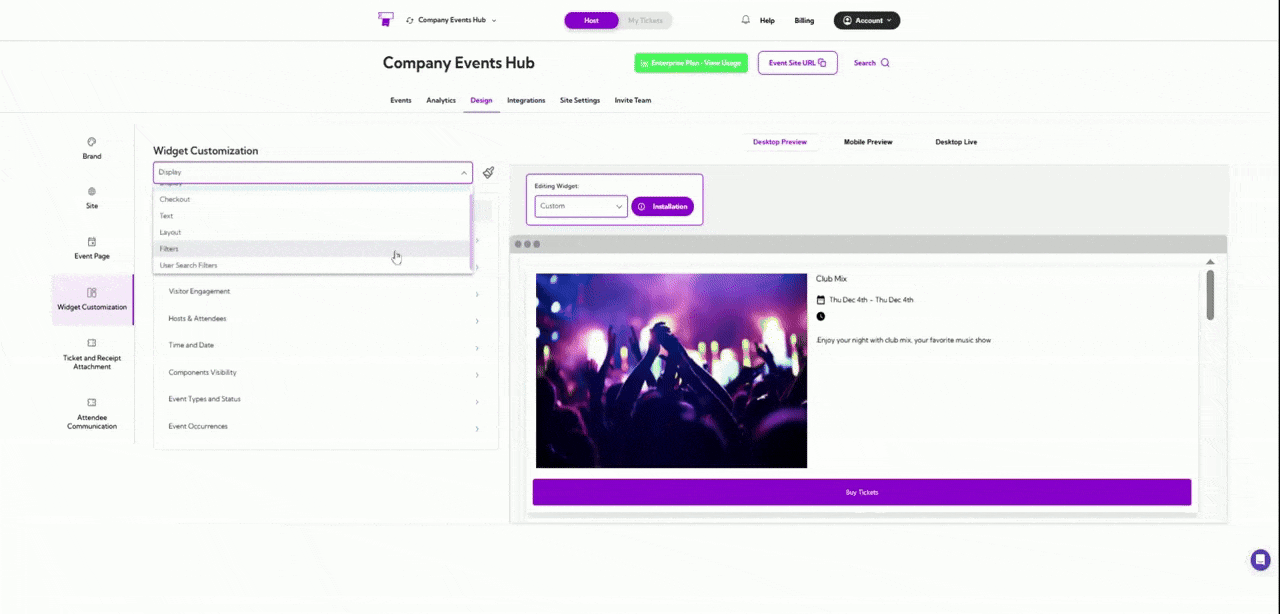Open the Analytics tab
Screen dimensions: 1280x614
441,100
